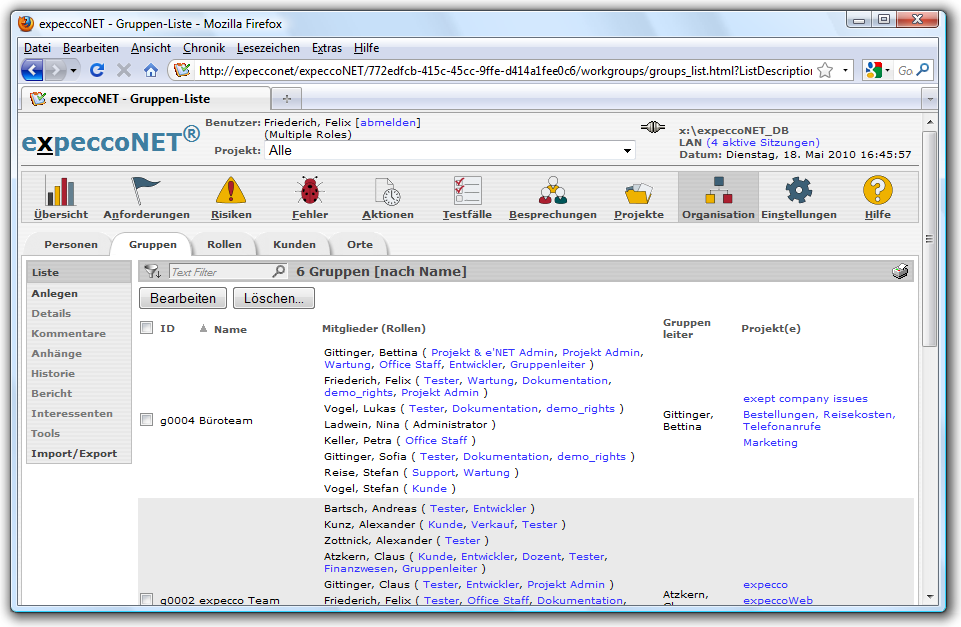
Task: Check the g0002 expecco Team checkbox
Action: [x=147, y=600]
